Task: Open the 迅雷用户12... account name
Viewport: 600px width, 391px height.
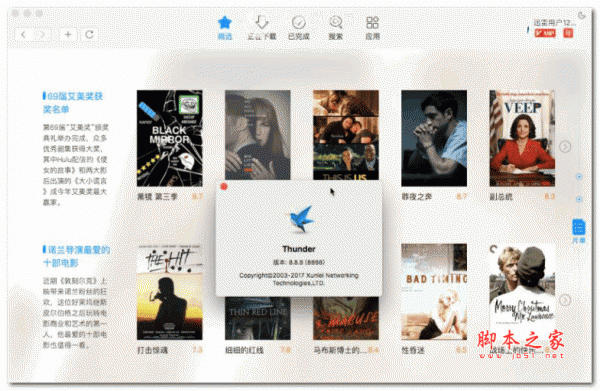Action: pyautogui.click(x=554, y=23)
